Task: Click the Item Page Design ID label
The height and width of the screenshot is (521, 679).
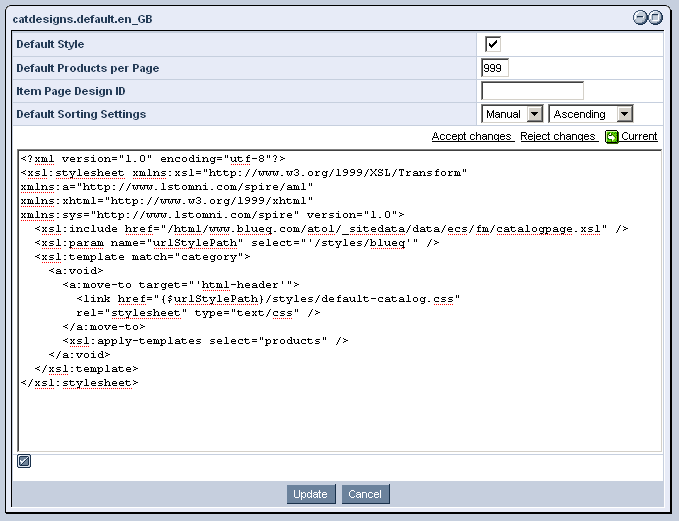Action: (71, 91)
